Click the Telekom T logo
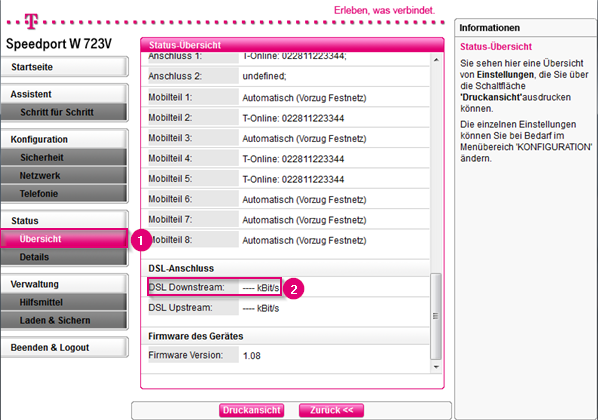 pyautogui.click(x=31, y=21)
